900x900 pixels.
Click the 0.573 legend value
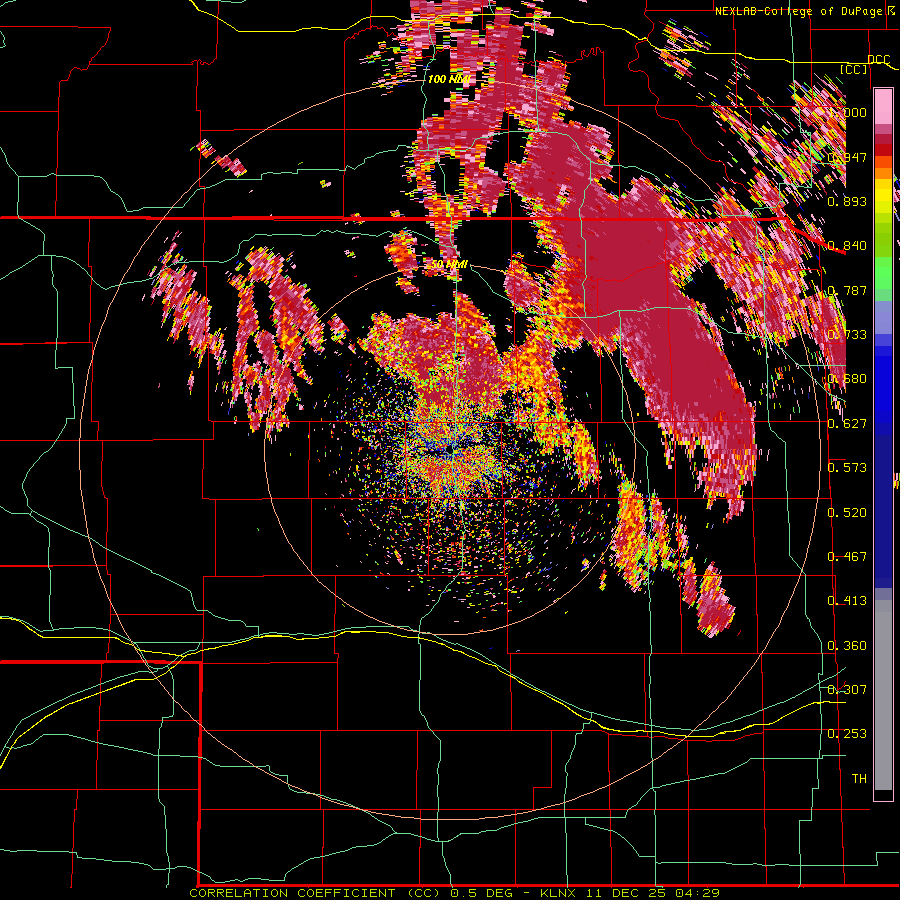tap(847, 468)
